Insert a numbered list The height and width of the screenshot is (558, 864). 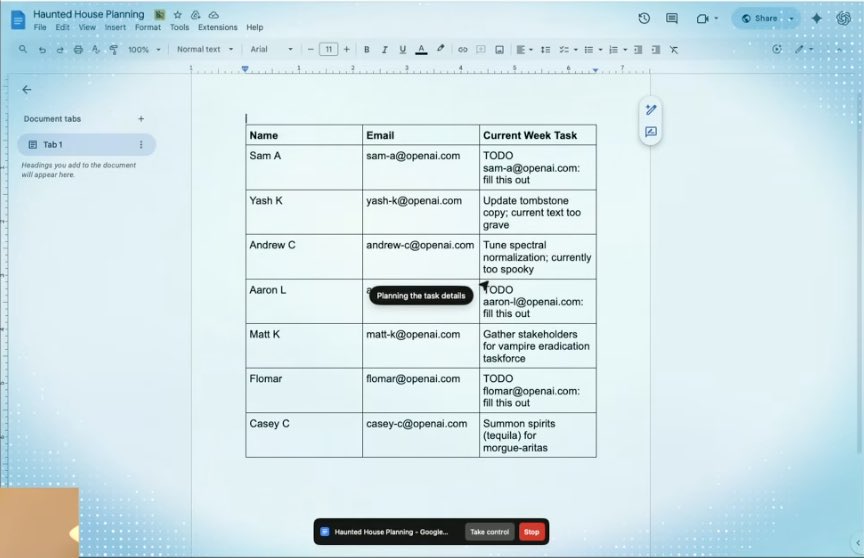coord(613,50)
